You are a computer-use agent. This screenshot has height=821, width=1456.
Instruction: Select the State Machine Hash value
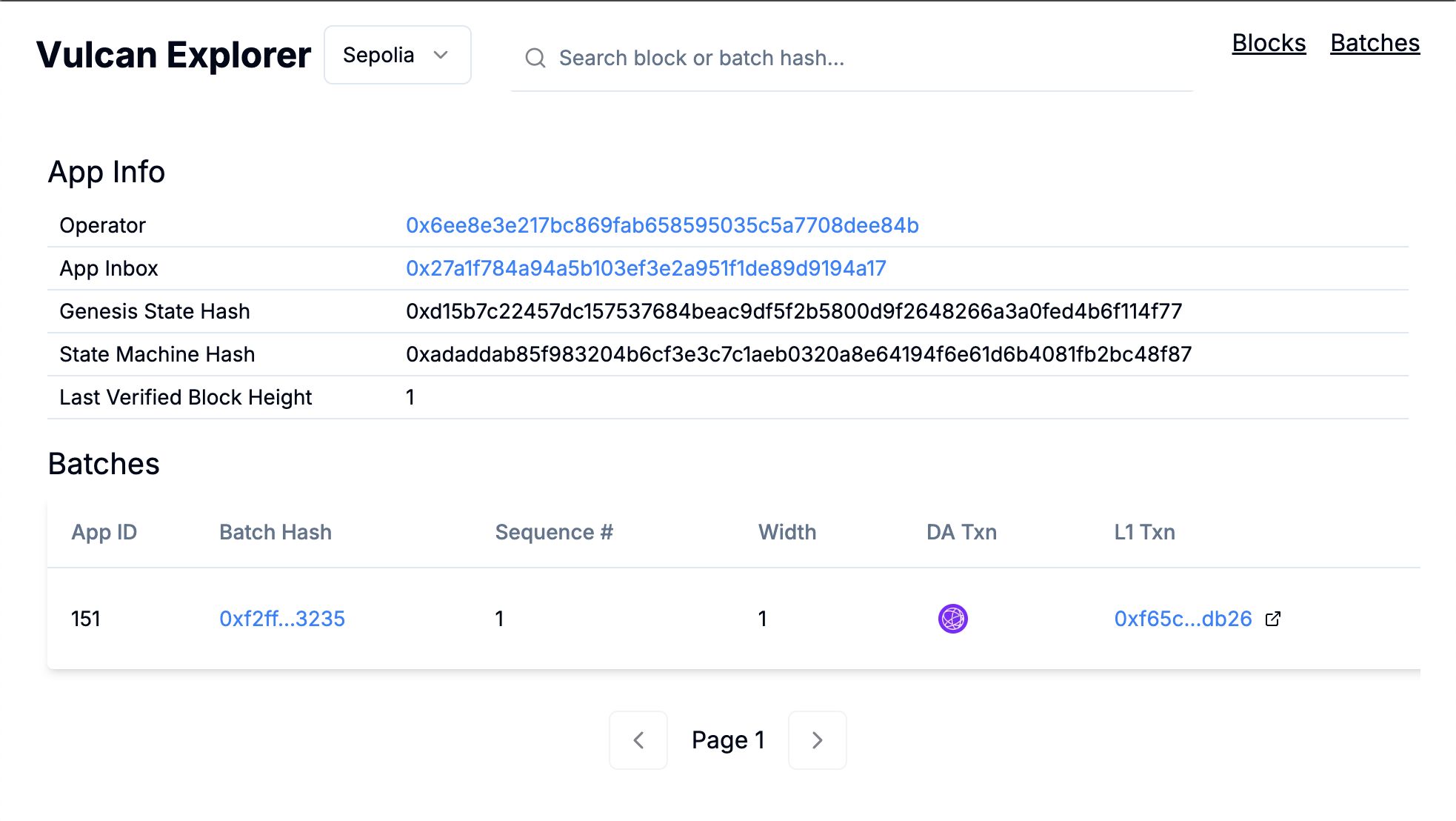pyautogui.click(x=798, y=354)
